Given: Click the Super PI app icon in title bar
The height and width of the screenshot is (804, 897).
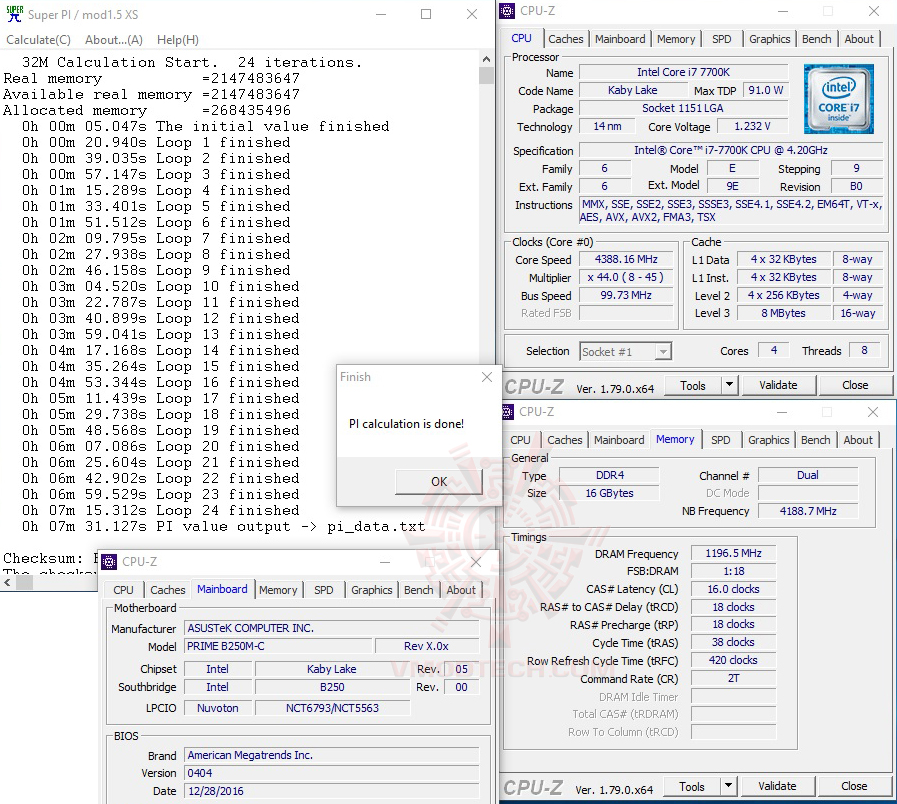Looking at the screenshot, I should (14, 14).
